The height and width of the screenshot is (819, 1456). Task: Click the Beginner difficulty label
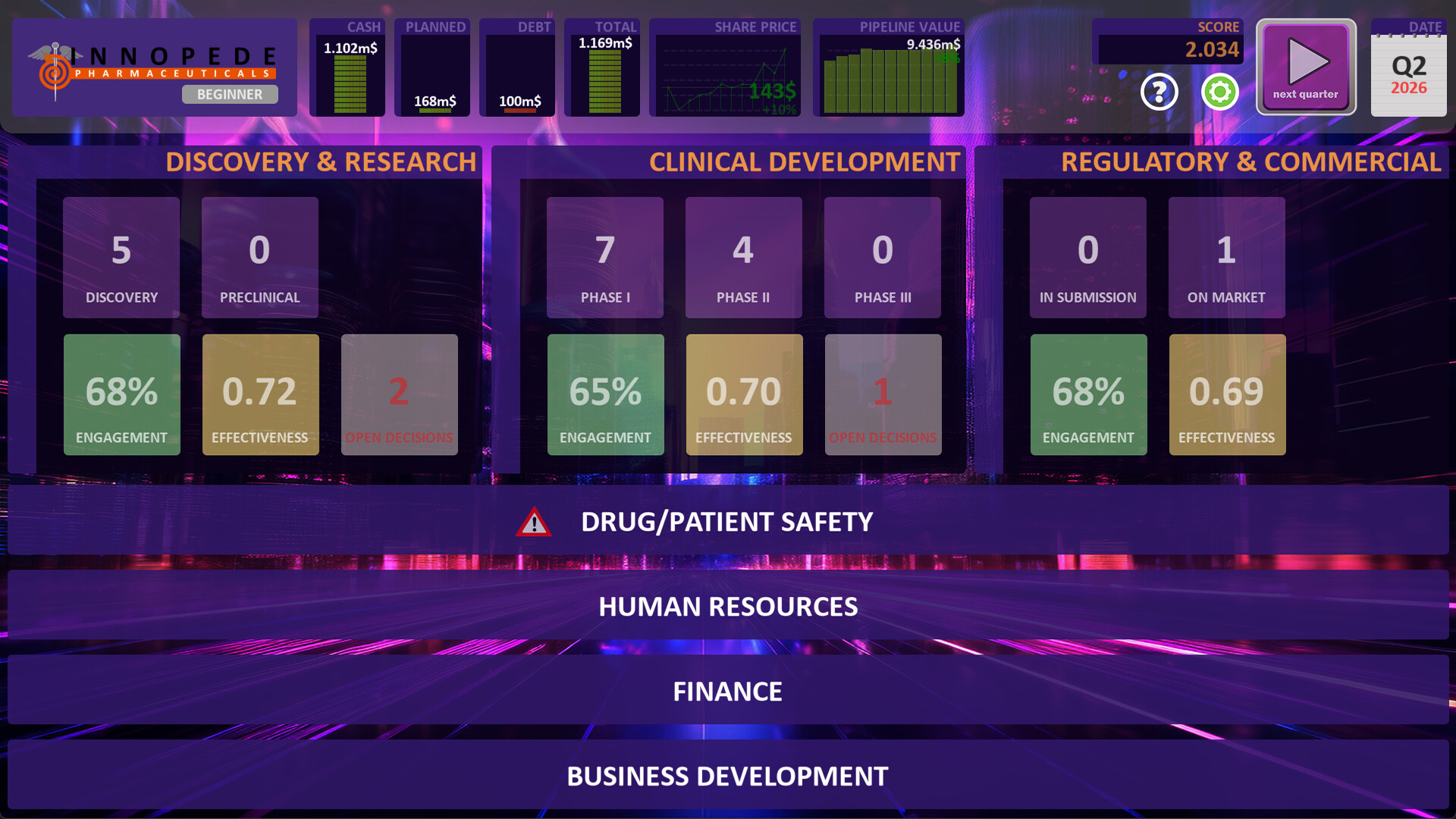(x=229, y=94)
